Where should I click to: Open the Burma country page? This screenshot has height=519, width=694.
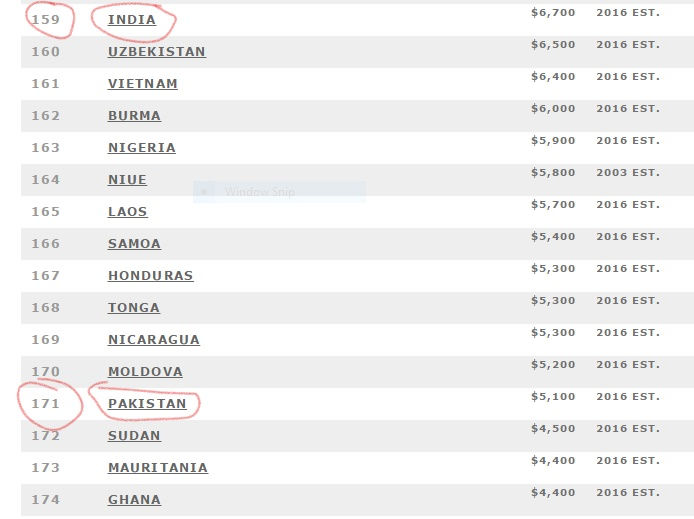pyautogui.click(x=134, y=115)
